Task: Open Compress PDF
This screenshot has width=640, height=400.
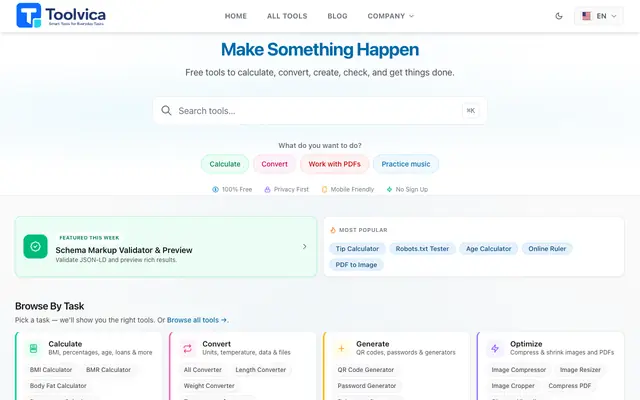Action: click(569, 386)
